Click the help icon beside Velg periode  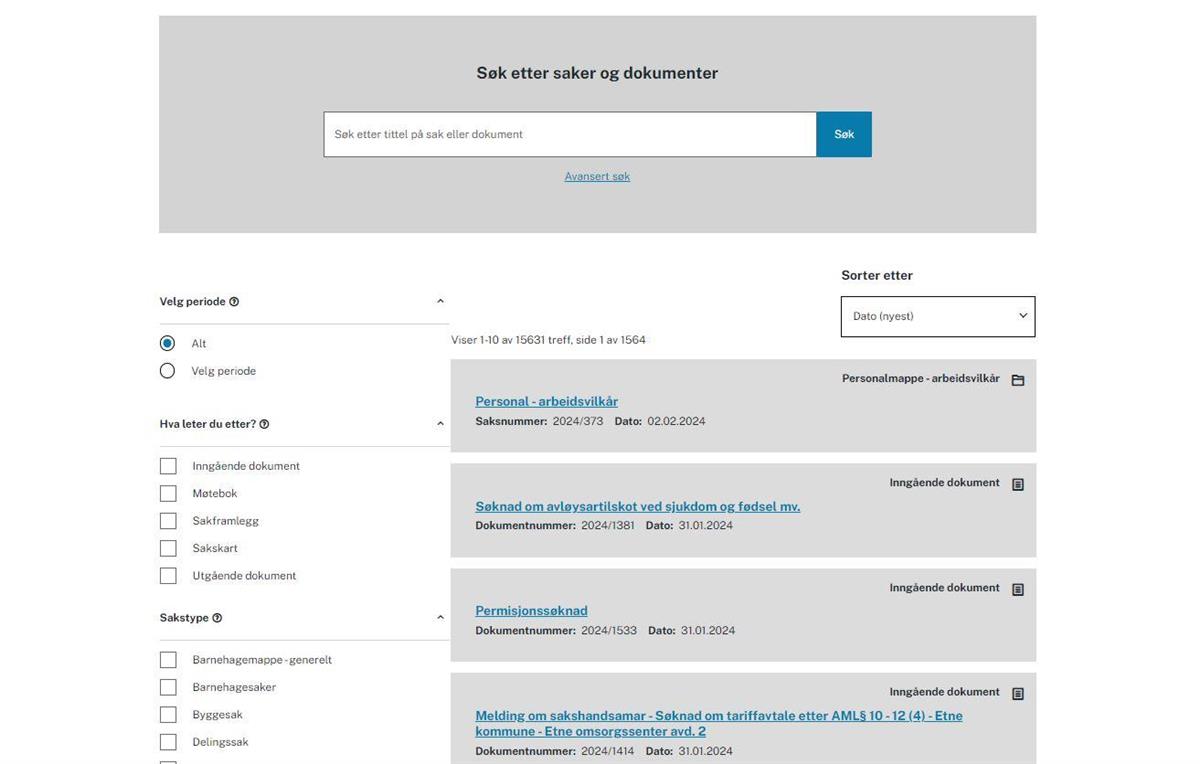(234, 302)
